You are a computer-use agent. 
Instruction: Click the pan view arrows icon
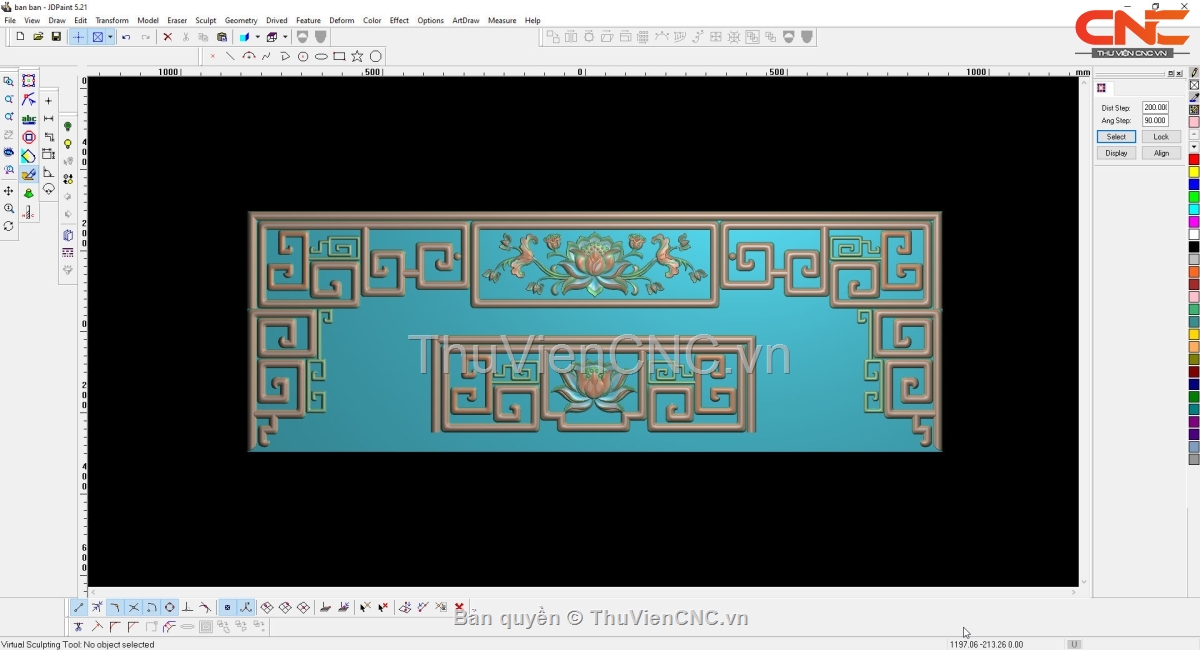pyautogui.click(x=9, y=191)
